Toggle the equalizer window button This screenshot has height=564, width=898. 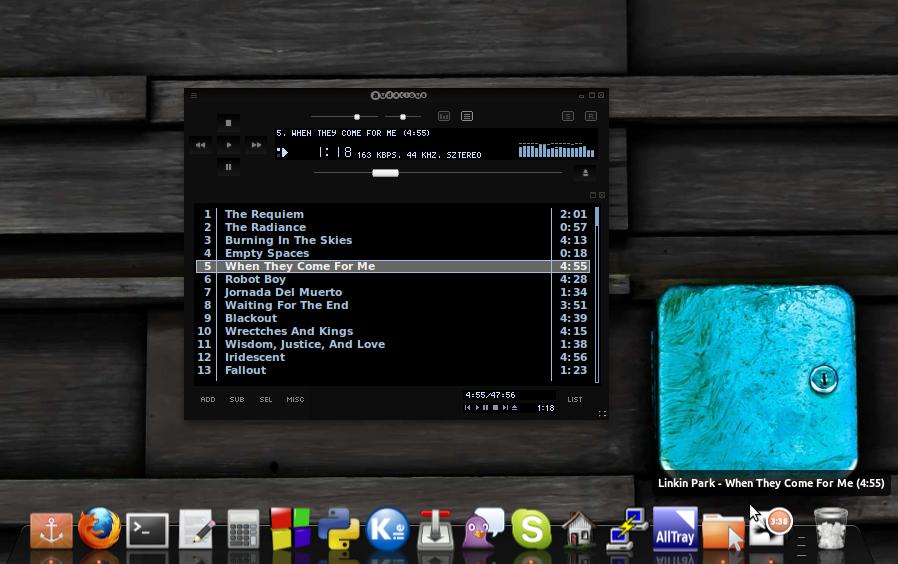444,116
